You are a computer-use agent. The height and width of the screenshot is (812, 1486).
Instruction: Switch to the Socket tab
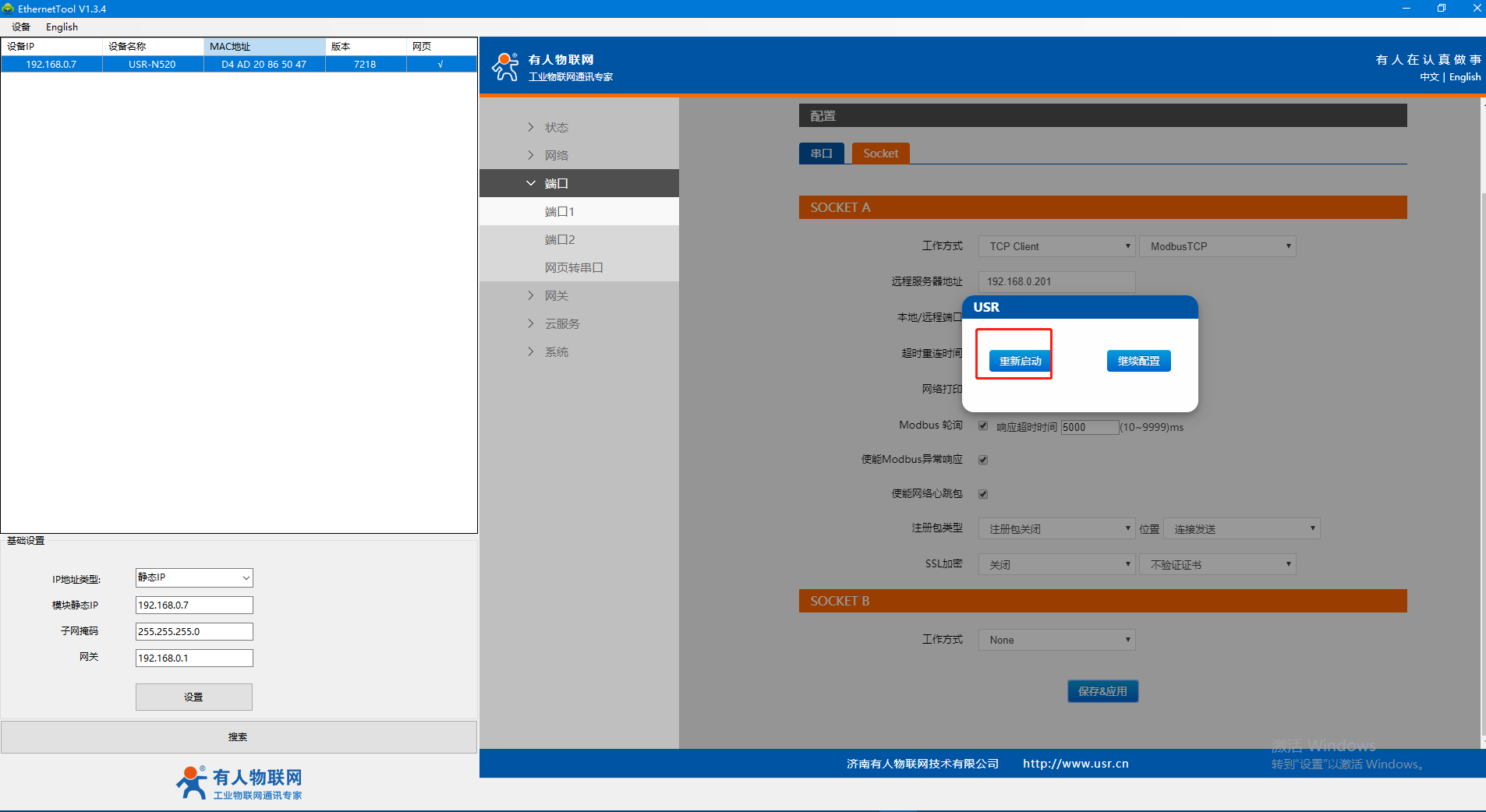pos(880,154)
